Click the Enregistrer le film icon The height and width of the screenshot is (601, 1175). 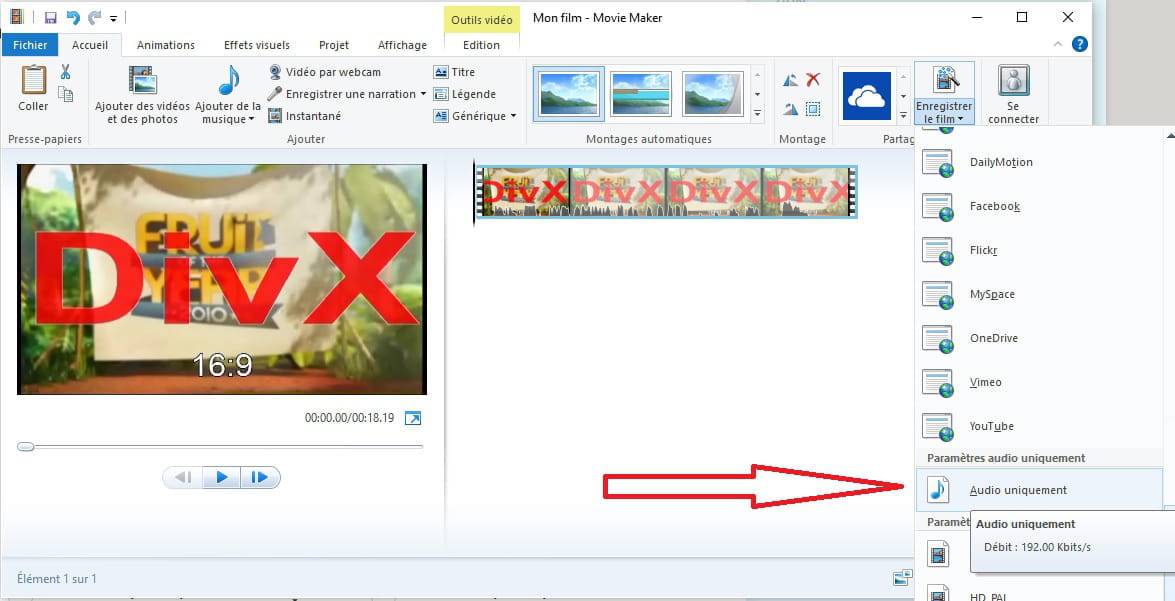click(945, 81)
